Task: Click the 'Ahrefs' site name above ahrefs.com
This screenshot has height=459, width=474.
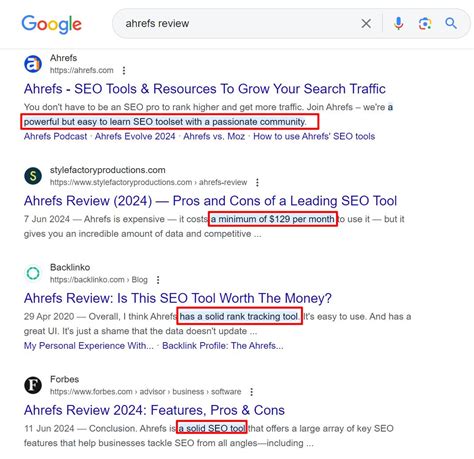Action: tap(64, 58)
